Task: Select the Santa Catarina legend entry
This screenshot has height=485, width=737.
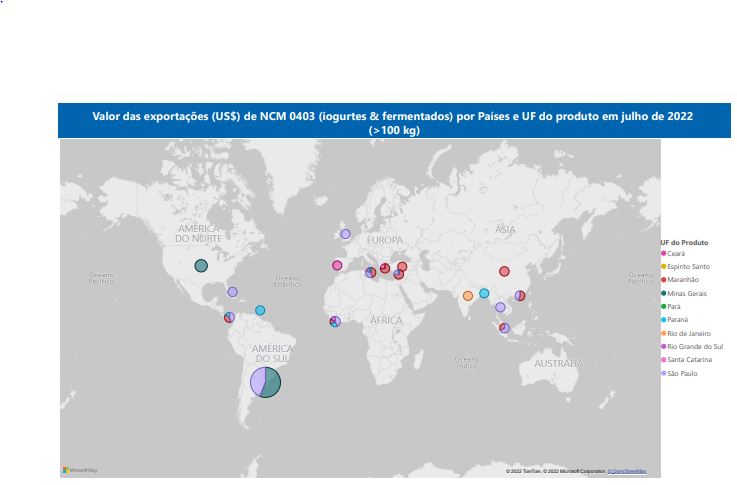Action: click(x=686, y=360)
